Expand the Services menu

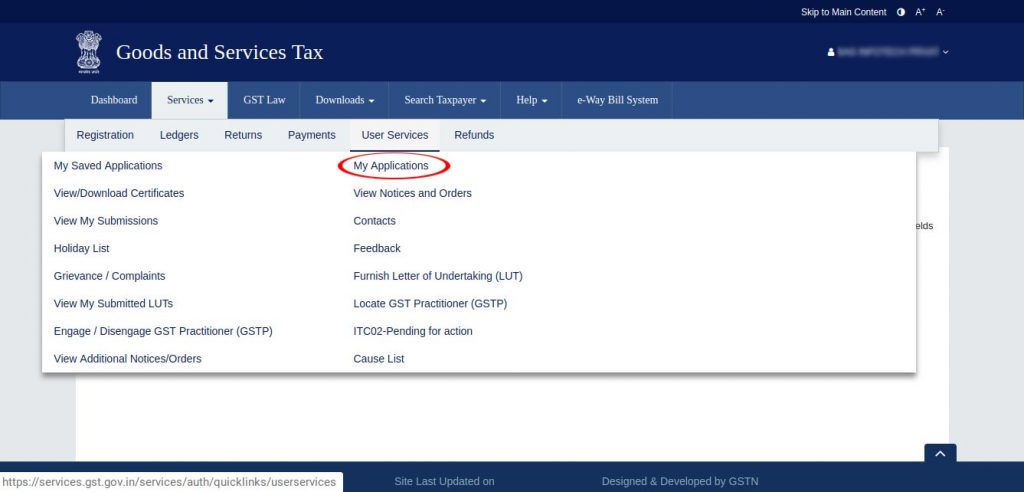pos(190,100)
